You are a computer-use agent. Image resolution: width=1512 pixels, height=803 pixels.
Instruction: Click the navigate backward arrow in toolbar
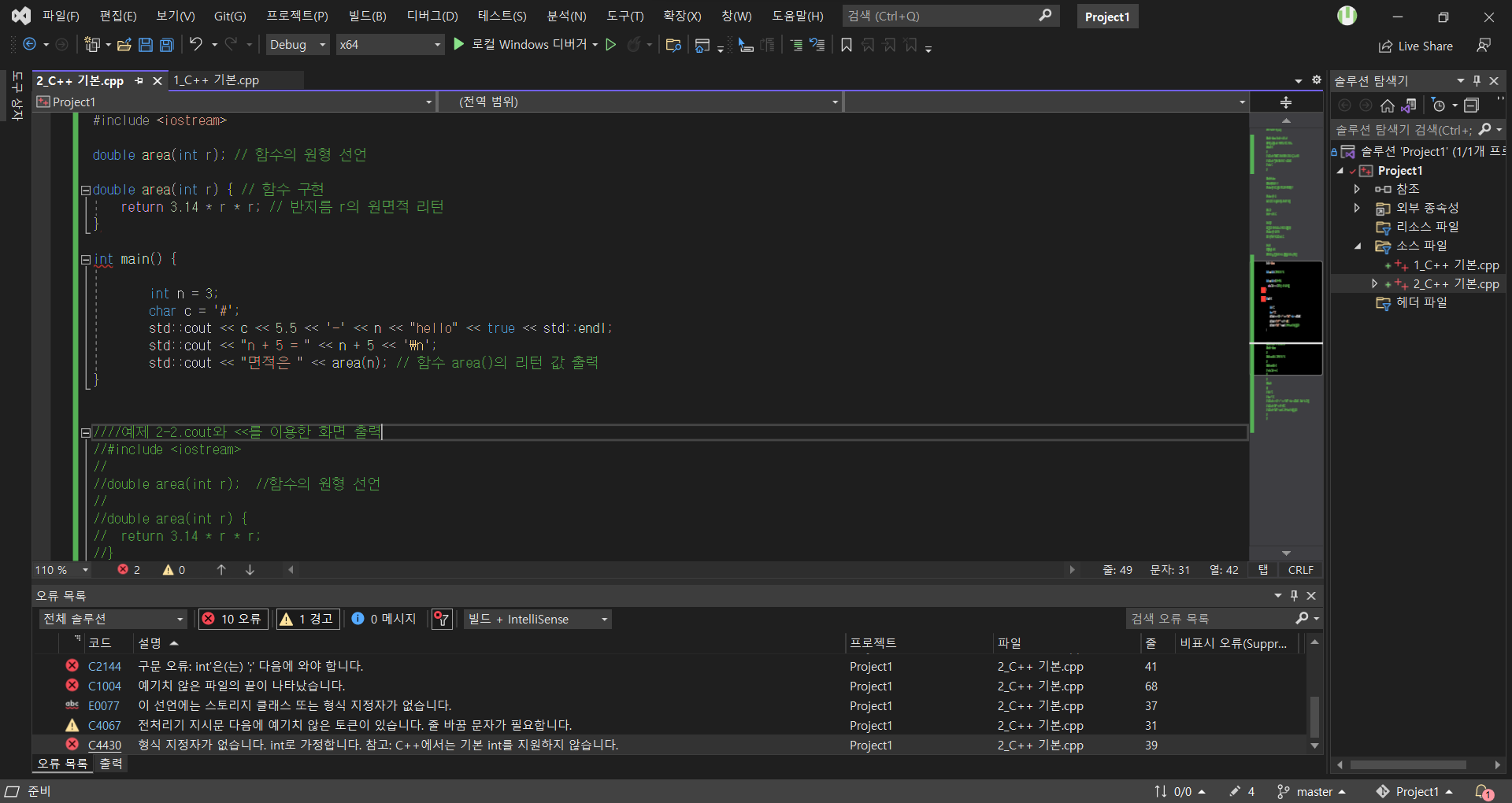tap(30, 45)
